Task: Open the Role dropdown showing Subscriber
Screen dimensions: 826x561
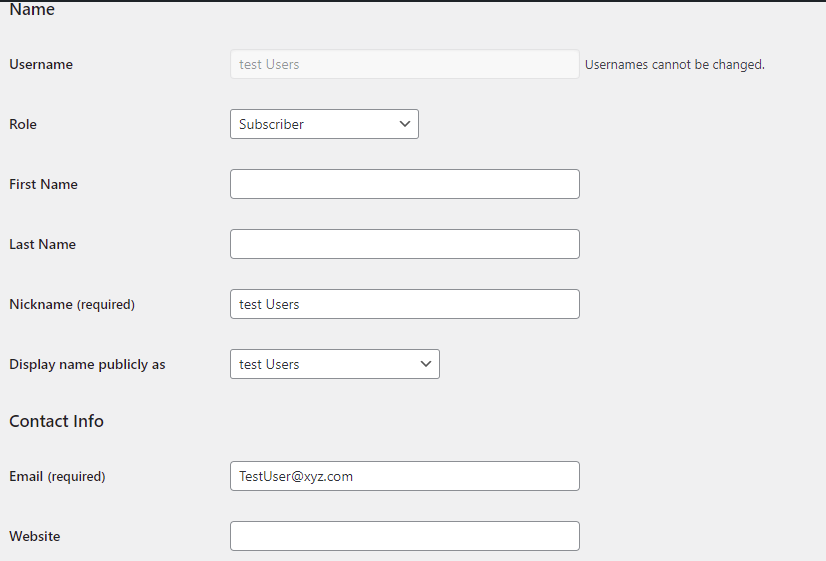Action: [324, 124]
